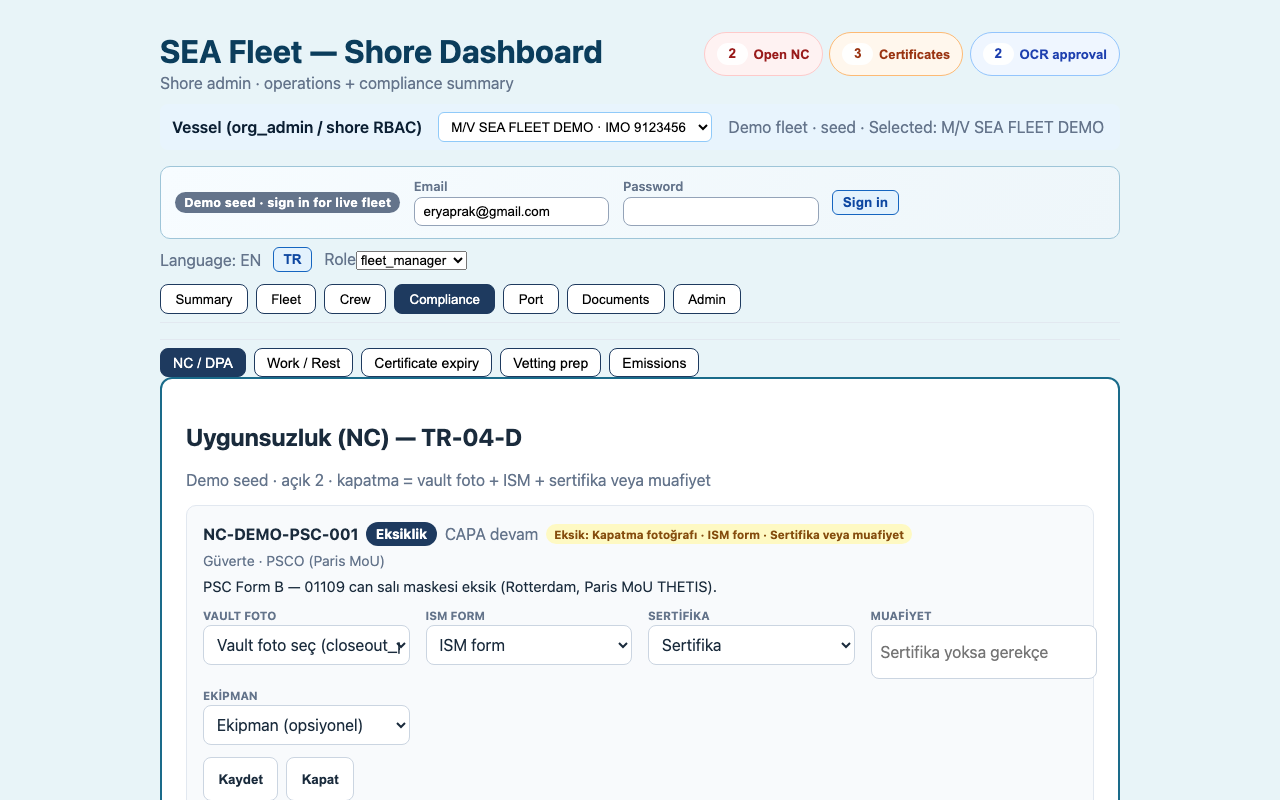The image size is (1280, 800).
Task: Focus the Password input field
Action: click(721, 211)
